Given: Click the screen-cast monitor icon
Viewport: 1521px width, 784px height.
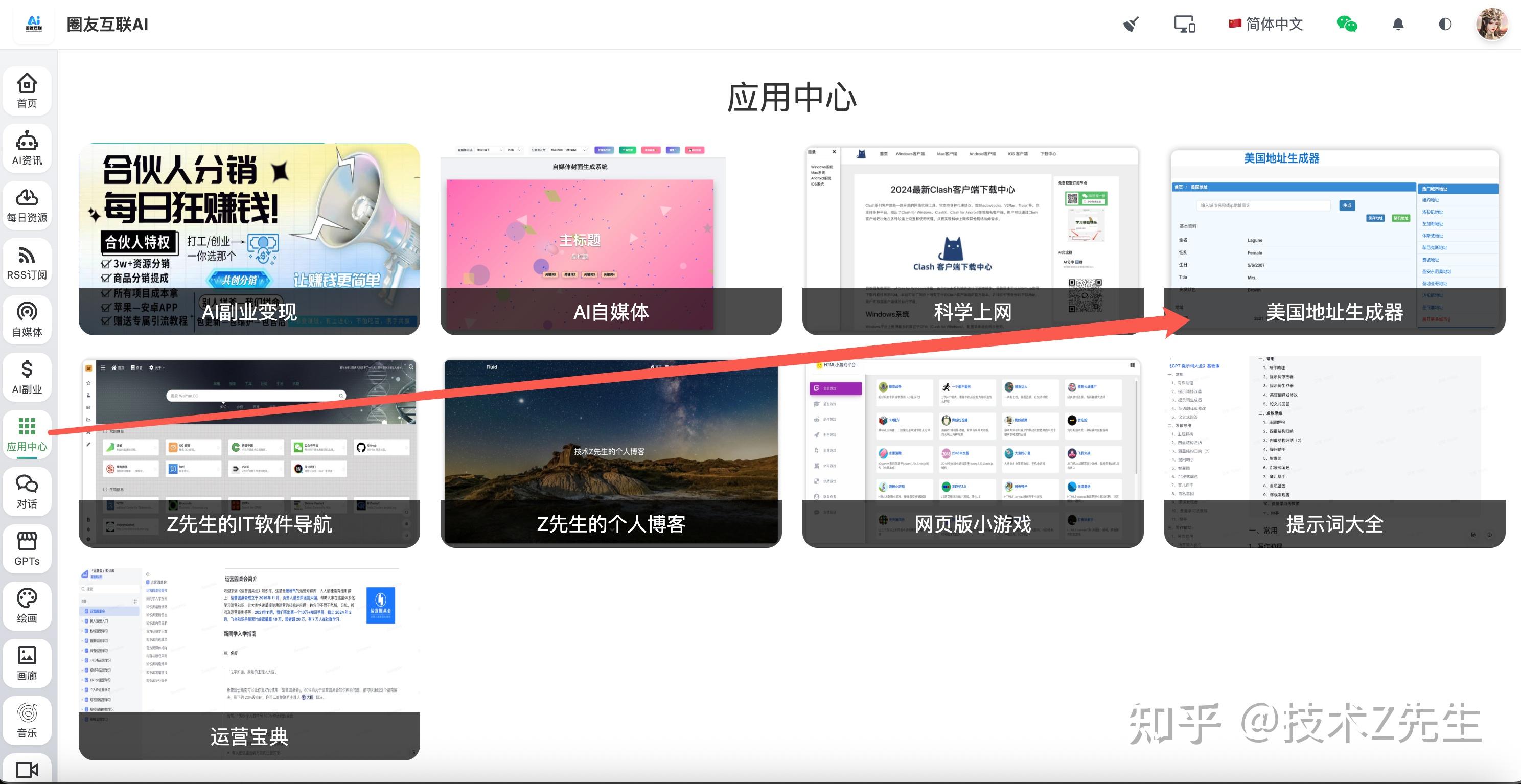Looking at the screenshot, I should [x=1184, y=24].
